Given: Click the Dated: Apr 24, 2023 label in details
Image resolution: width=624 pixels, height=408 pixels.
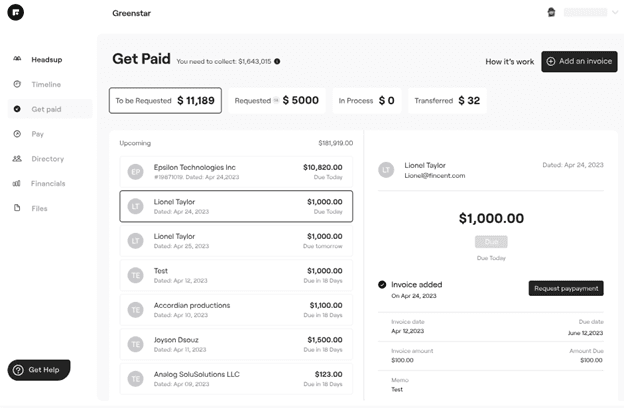Looking at the screenshot, I should click(573, 165).
